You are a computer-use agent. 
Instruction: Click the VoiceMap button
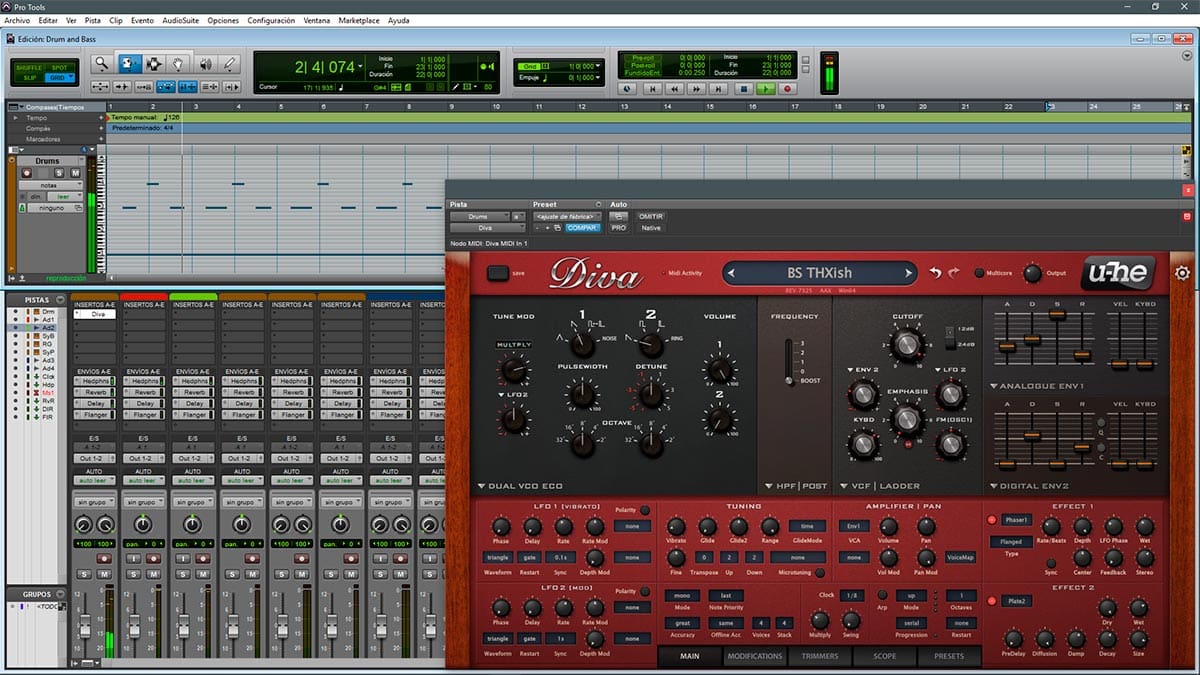(960, 557)
